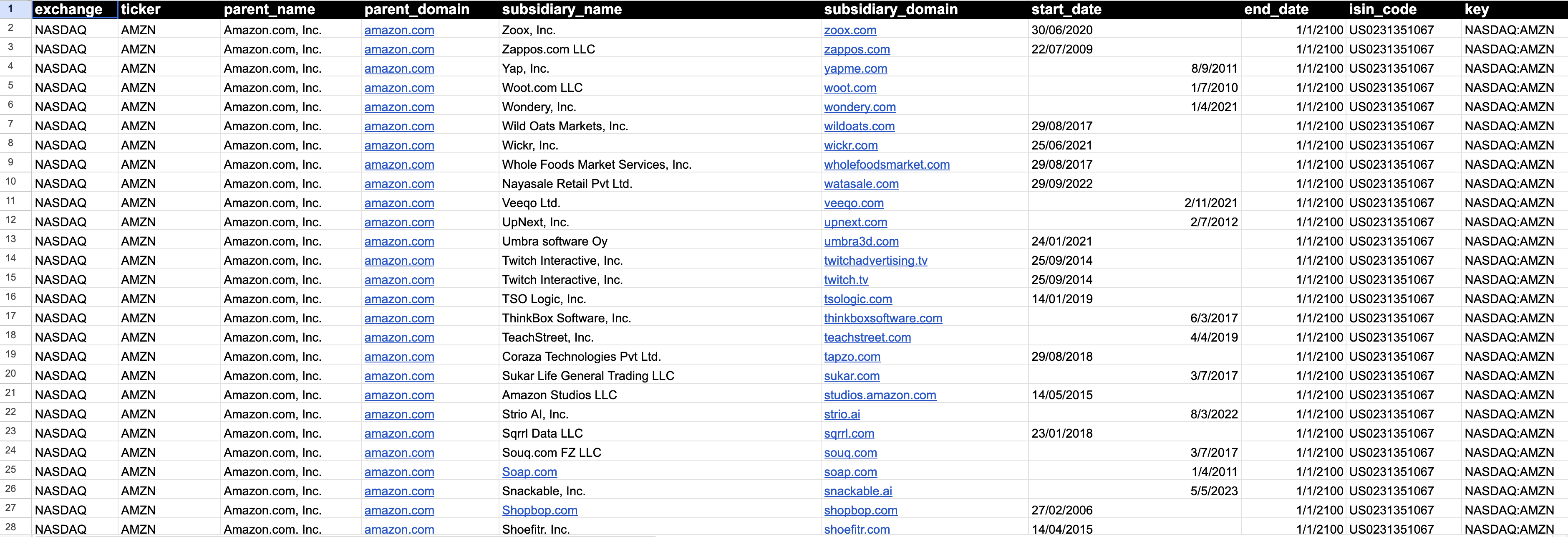Select the 30/06/2020 start date cell
Image resolution: width=1568 pixels, height=537 pixels.
[x=1134, y=30]
